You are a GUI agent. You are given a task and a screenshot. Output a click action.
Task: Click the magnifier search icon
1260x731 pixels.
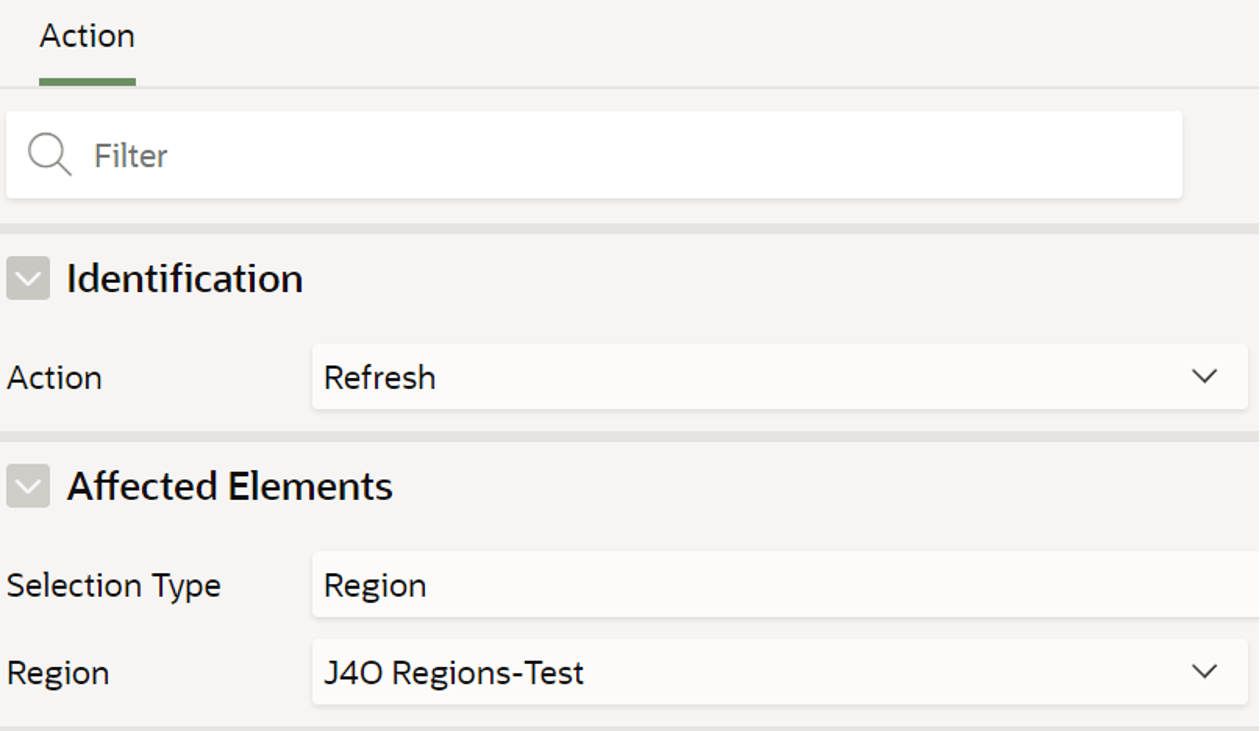pyautogui.click(x=49, y=155)
